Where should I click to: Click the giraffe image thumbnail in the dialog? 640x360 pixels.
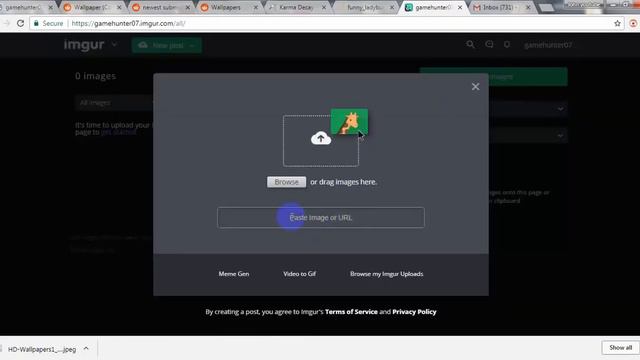(349, 122)
